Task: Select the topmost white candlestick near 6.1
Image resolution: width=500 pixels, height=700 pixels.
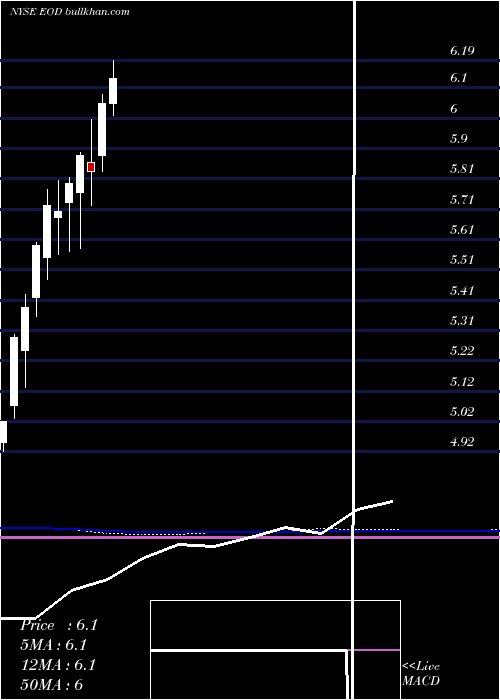Action: tap(113, 91)
